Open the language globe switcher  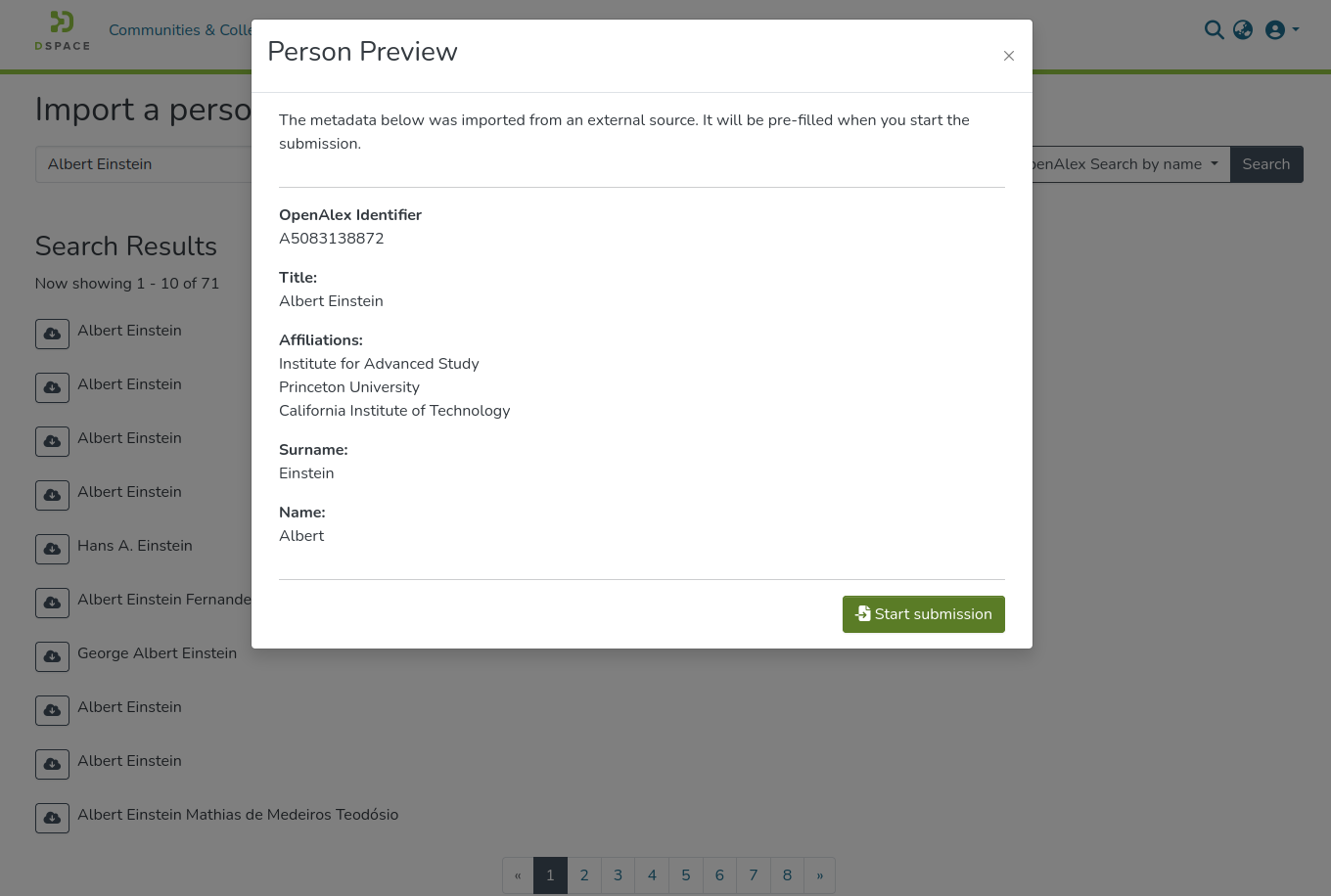[1243, 30]
